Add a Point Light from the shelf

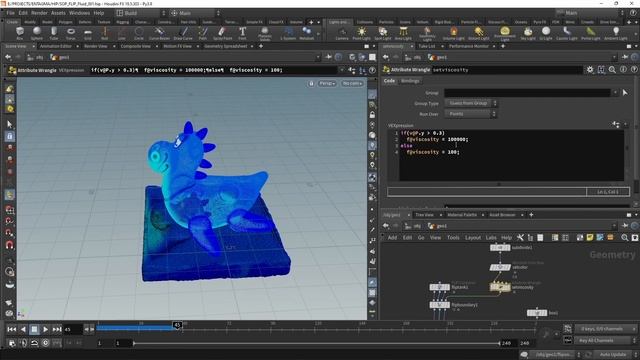tap(362, 33)
